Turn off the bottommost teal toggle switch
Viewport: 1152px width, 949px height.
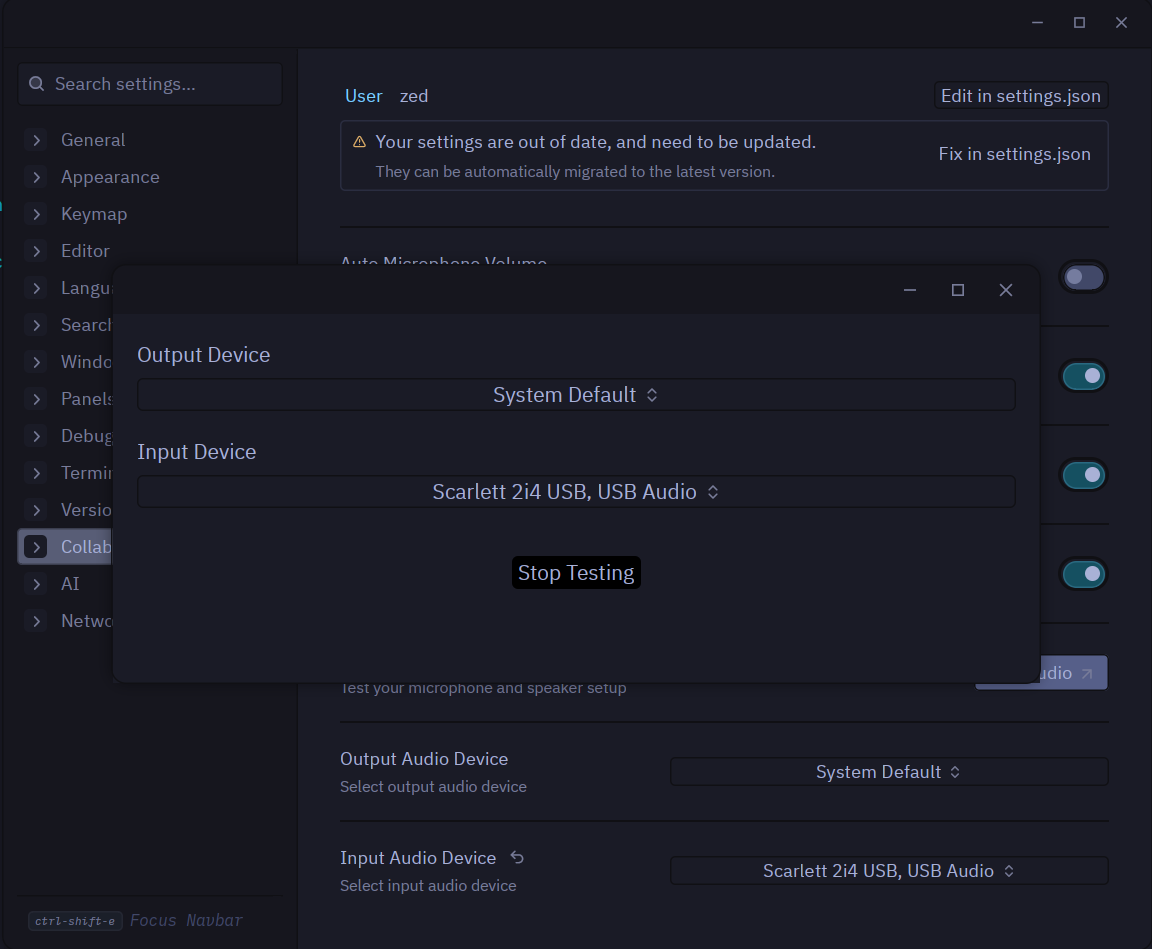click(x=1083, y=573)
